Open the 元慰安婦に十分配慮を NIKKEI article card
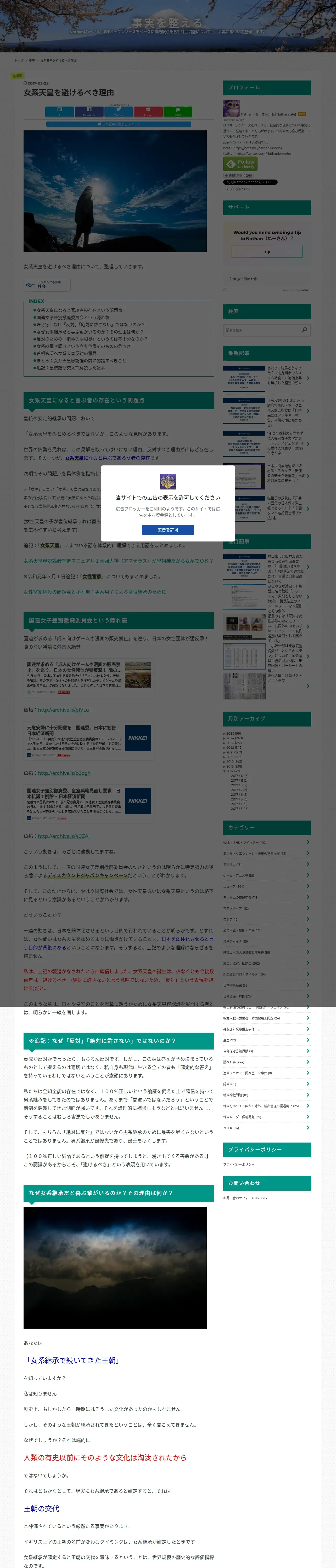The width and height of the screenshot is (336, 1568). point(88,741)
